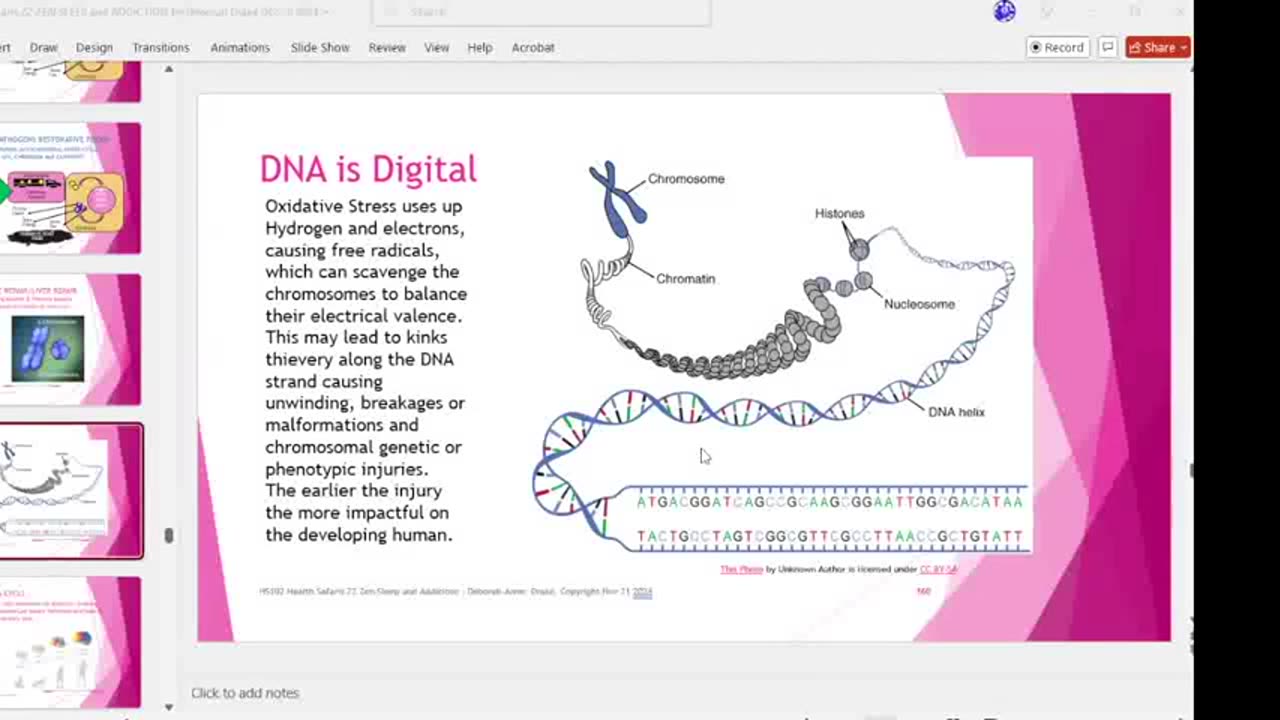Screen dimensions: 1280x720
Task: Click the blue chromosome image
Action: pos(618,198)
